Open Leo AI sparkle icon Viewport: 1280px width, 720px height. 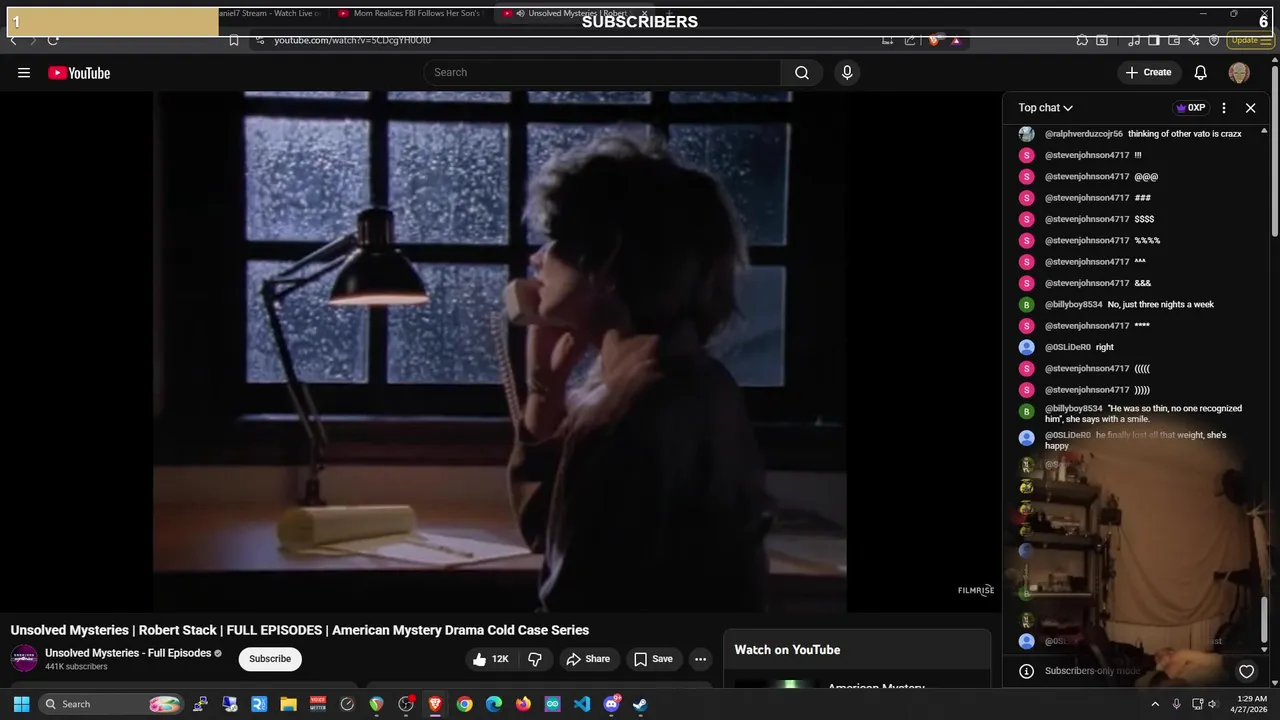pyautogui.click(x=1194, y=40)
